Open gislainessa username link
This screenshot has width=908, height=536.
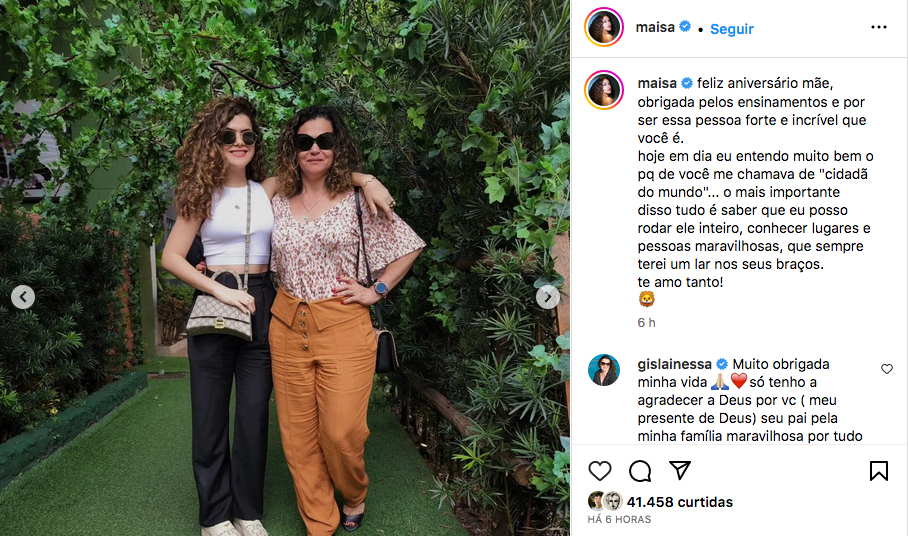pos(675,364)
